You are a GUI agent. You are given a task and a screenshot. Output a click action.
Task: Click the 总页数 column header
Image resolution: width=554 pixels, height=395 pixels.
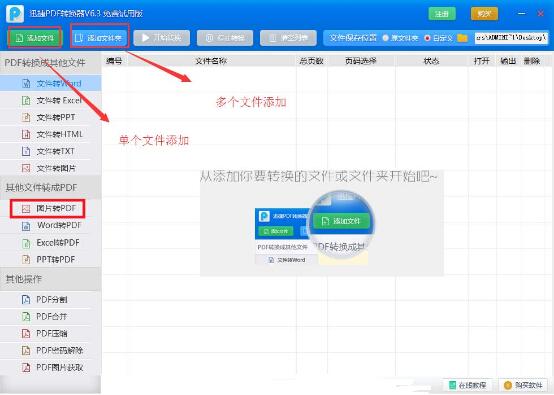[x=311, y=61]
